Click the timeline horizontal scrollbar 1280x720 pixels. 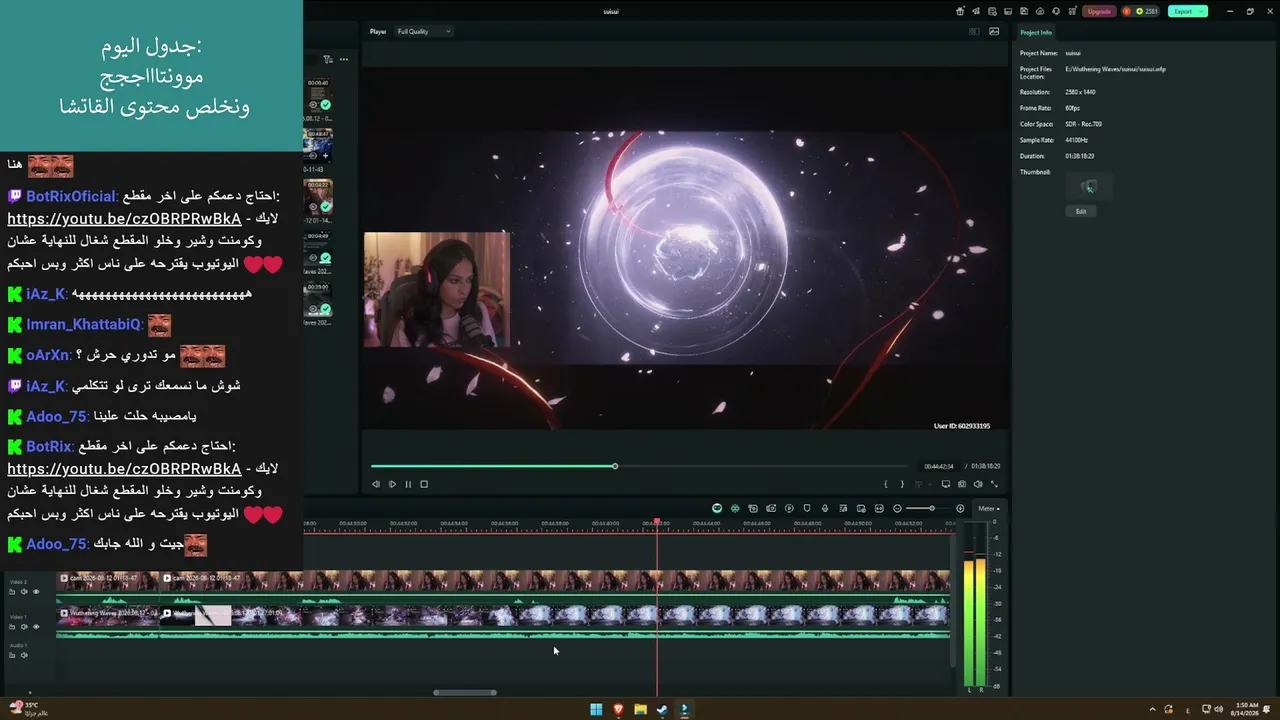[x=465, y=692]
